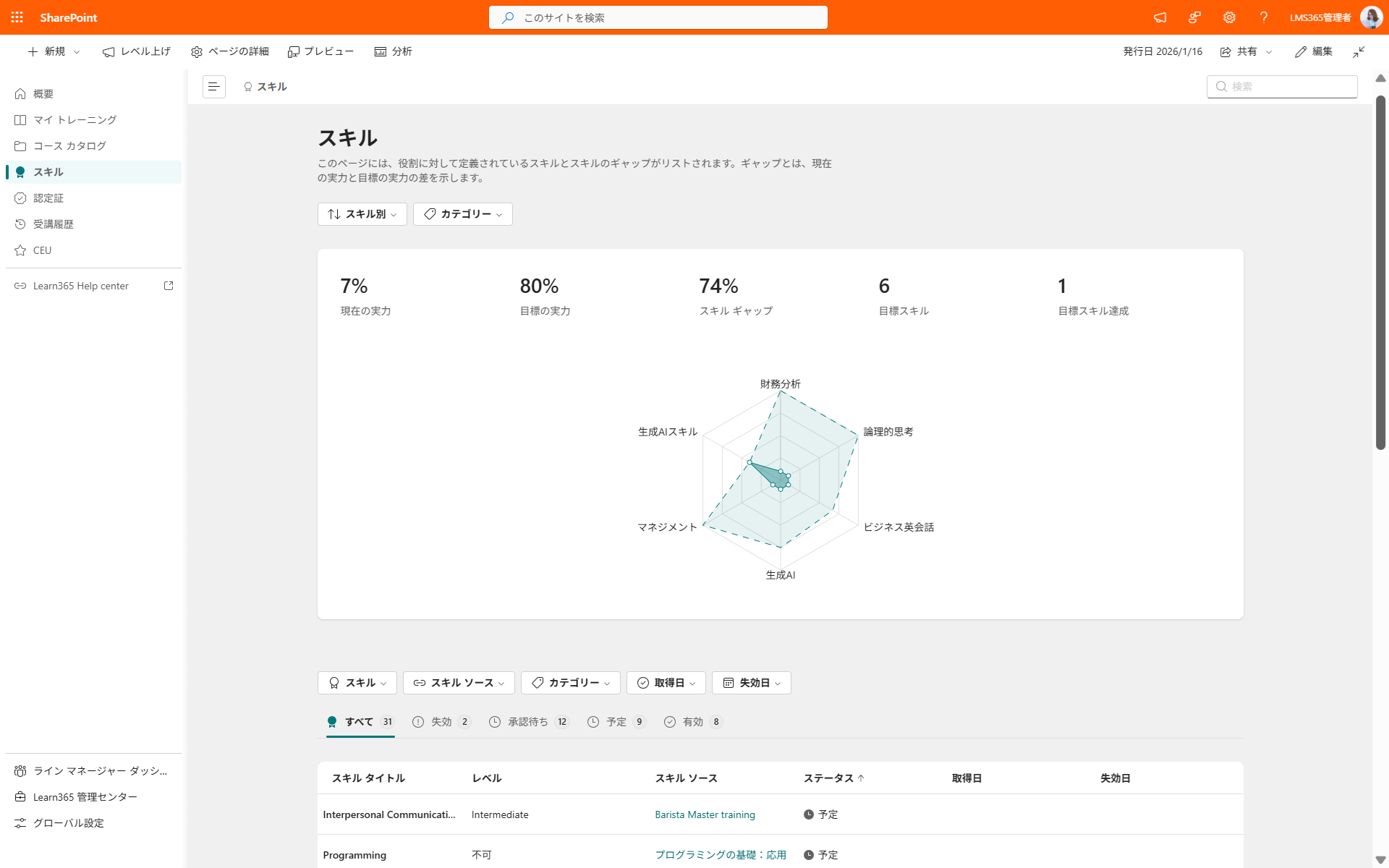Select the すべて 31 tab
This screenshot has height=868, width=1389.
click(x=360, y=722)
